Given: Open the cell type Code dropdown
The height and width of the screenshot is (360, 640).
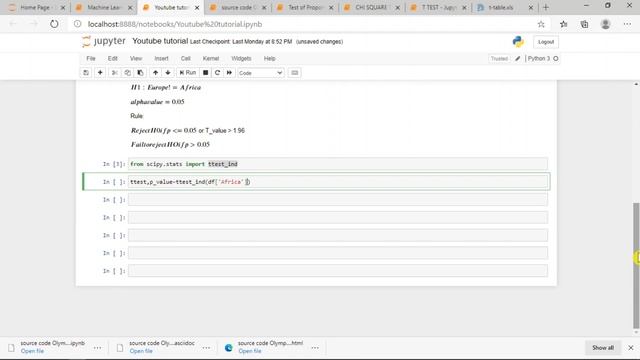Looking at the screenshot, I should [260, 73].
